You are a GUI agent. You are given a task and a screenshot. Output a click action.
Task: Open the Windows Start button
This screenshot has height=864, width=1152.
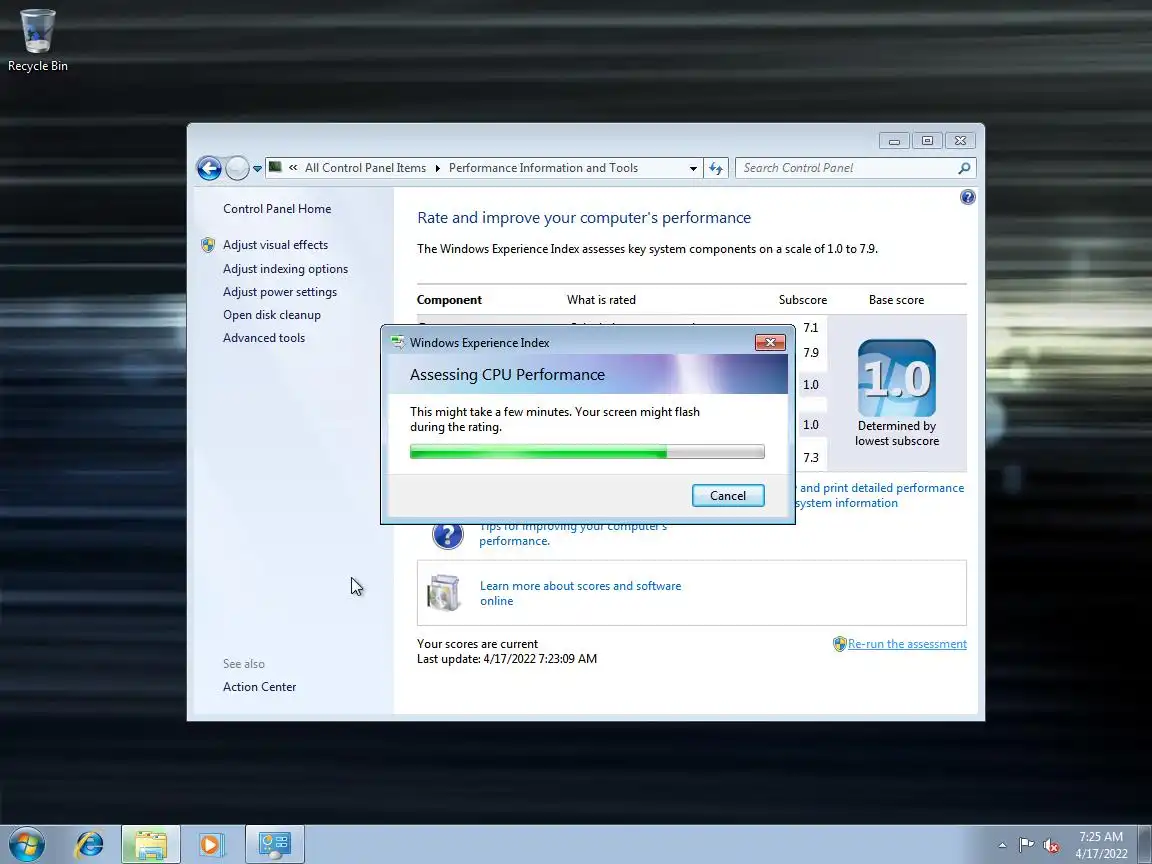(26, 845)
